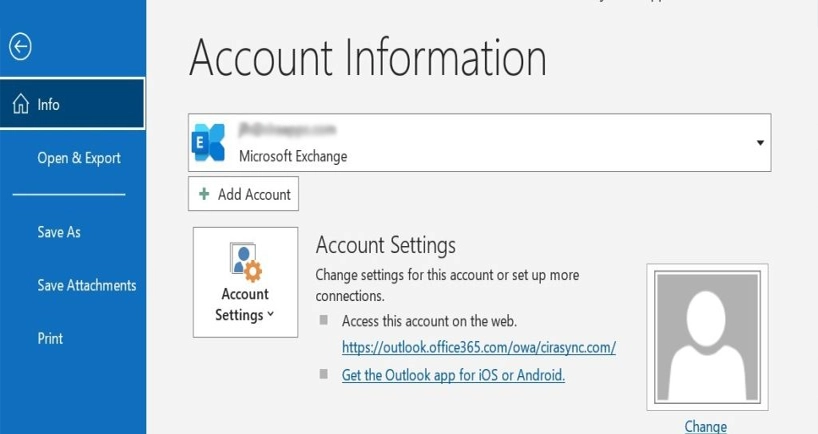Click Change under the profile photo
Viewport: 818px width, 434px height.
[705, 426]
